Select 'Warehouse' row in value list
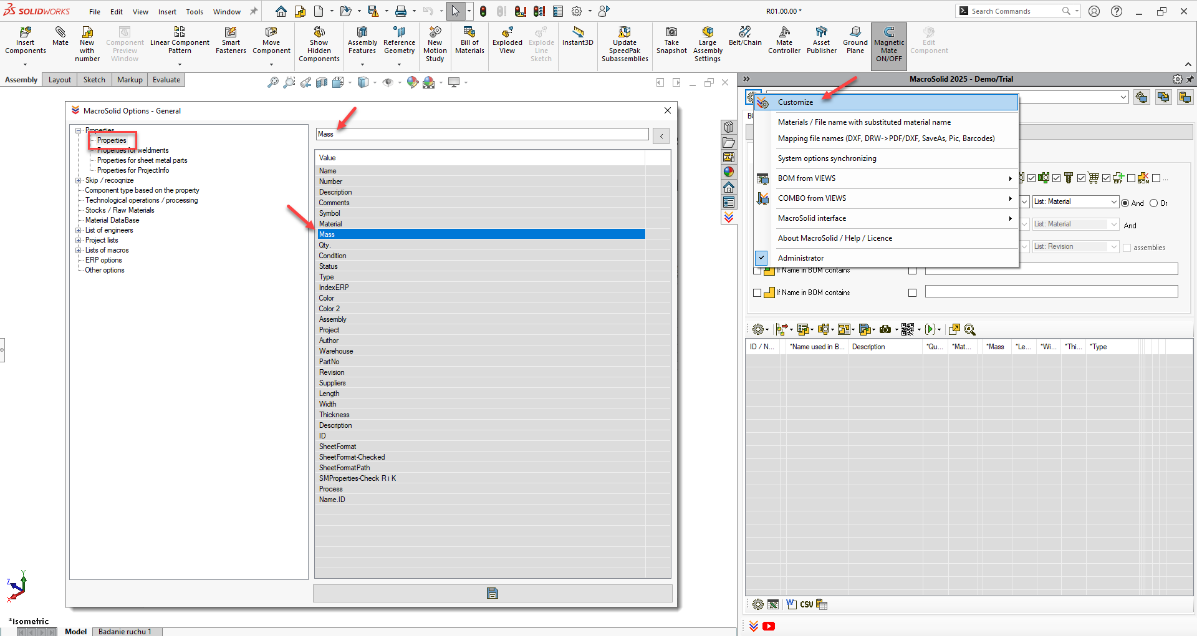 [481, 352]
